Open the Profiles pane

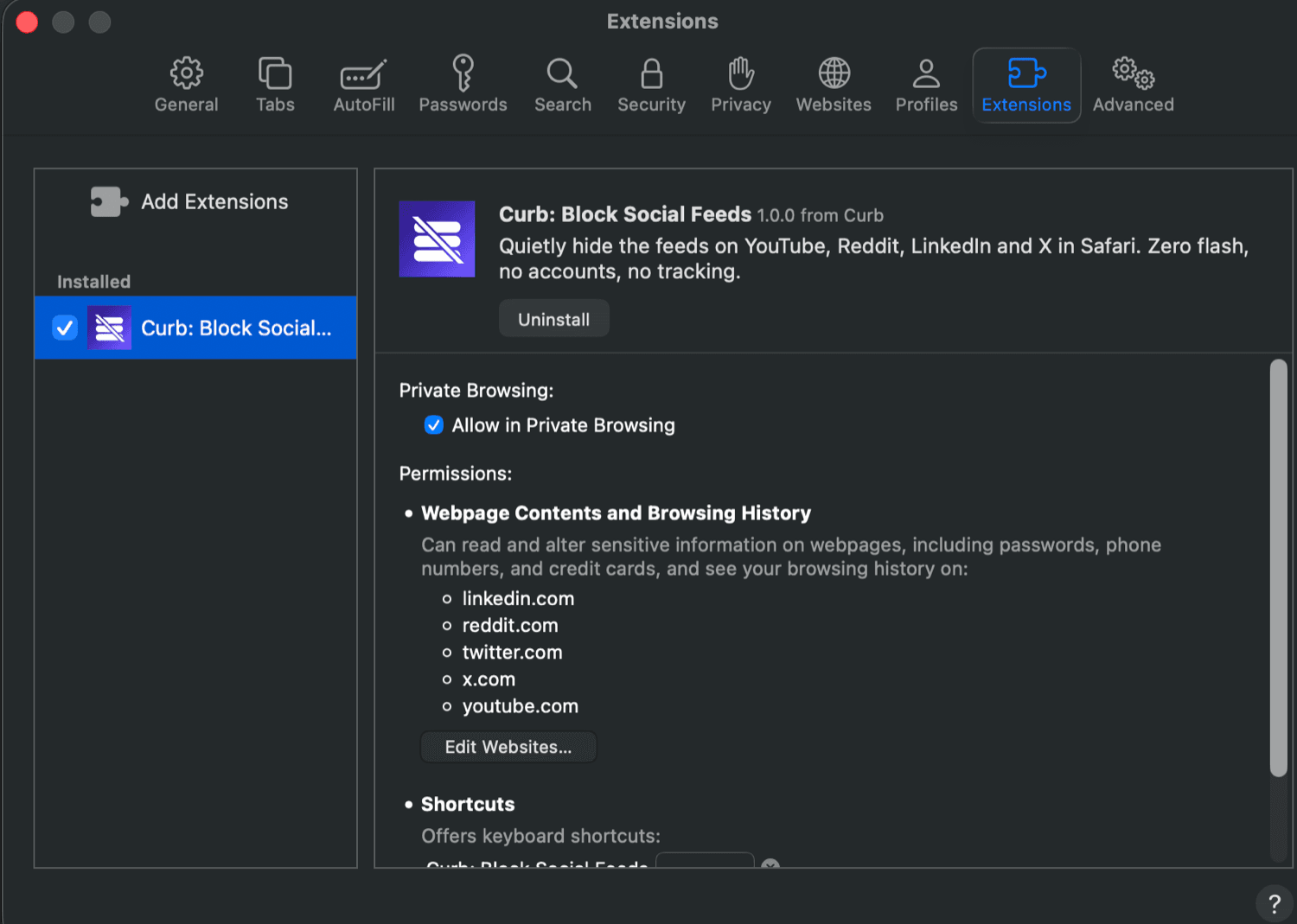pos(926,86)
